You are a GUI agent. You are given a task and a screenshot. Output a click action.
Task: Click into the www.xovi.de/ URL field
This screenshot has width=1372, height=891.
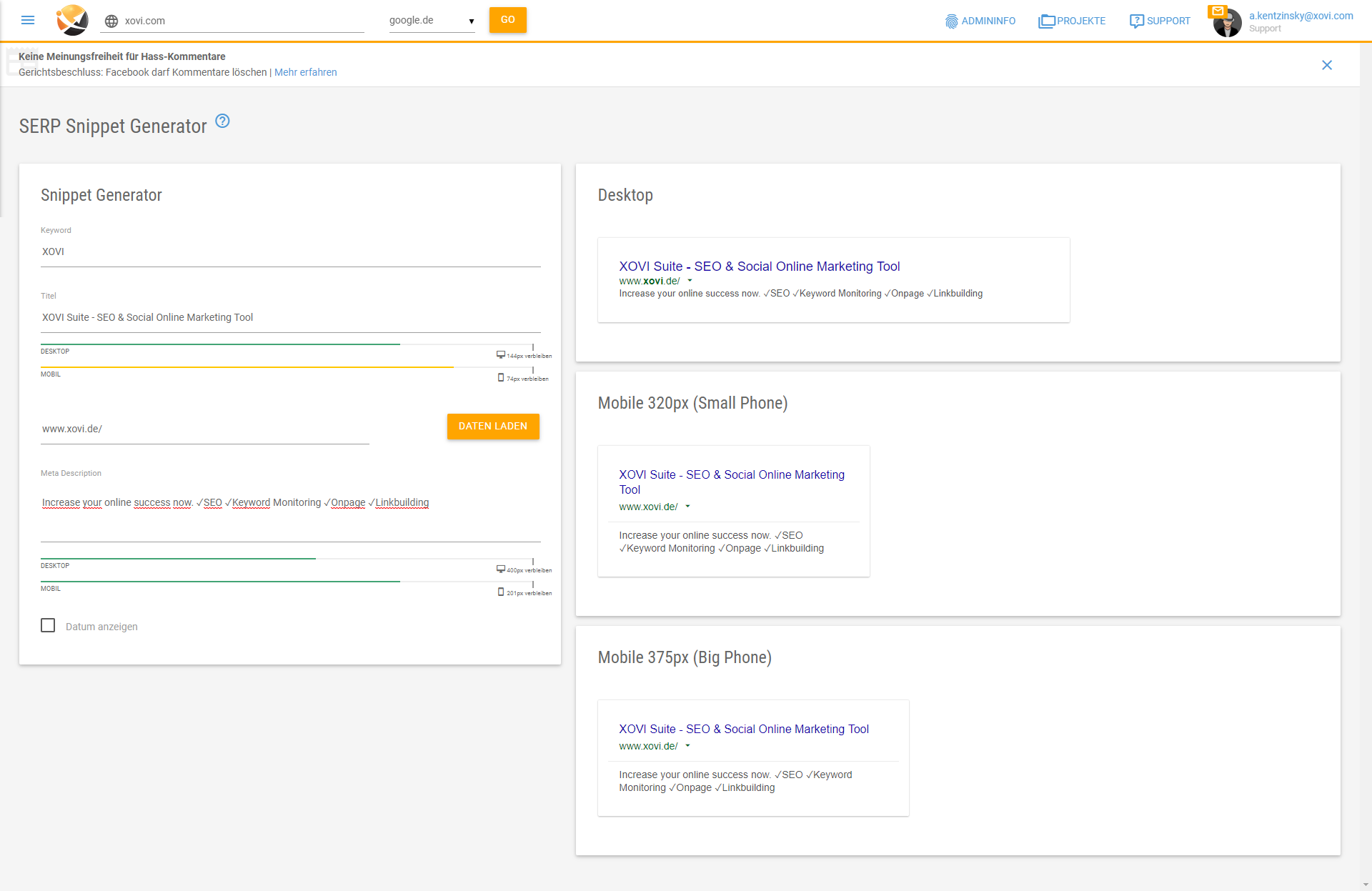(x=205, y=429)
